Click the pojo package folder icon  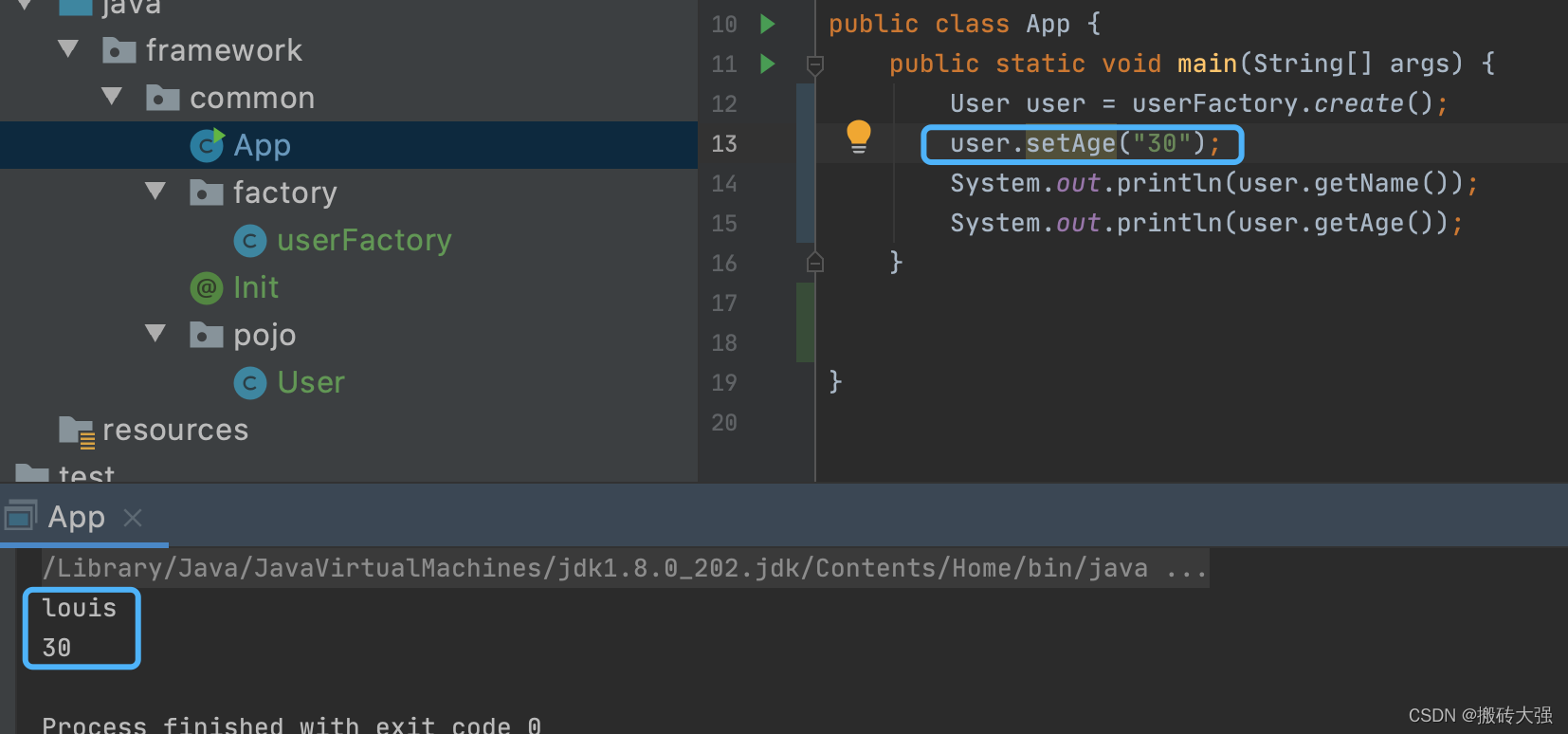click(x=207, y=334)
